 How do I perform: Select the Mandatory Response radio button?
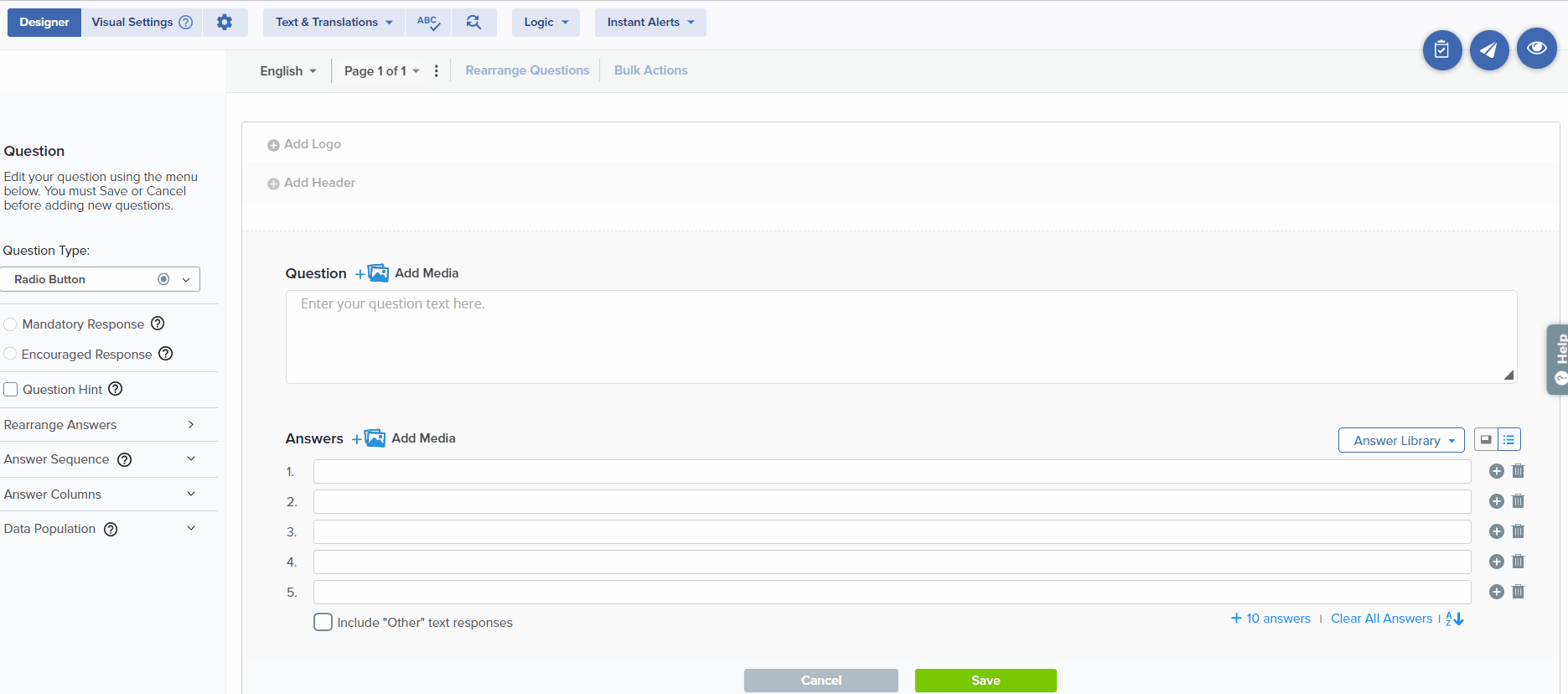(11, 324)
